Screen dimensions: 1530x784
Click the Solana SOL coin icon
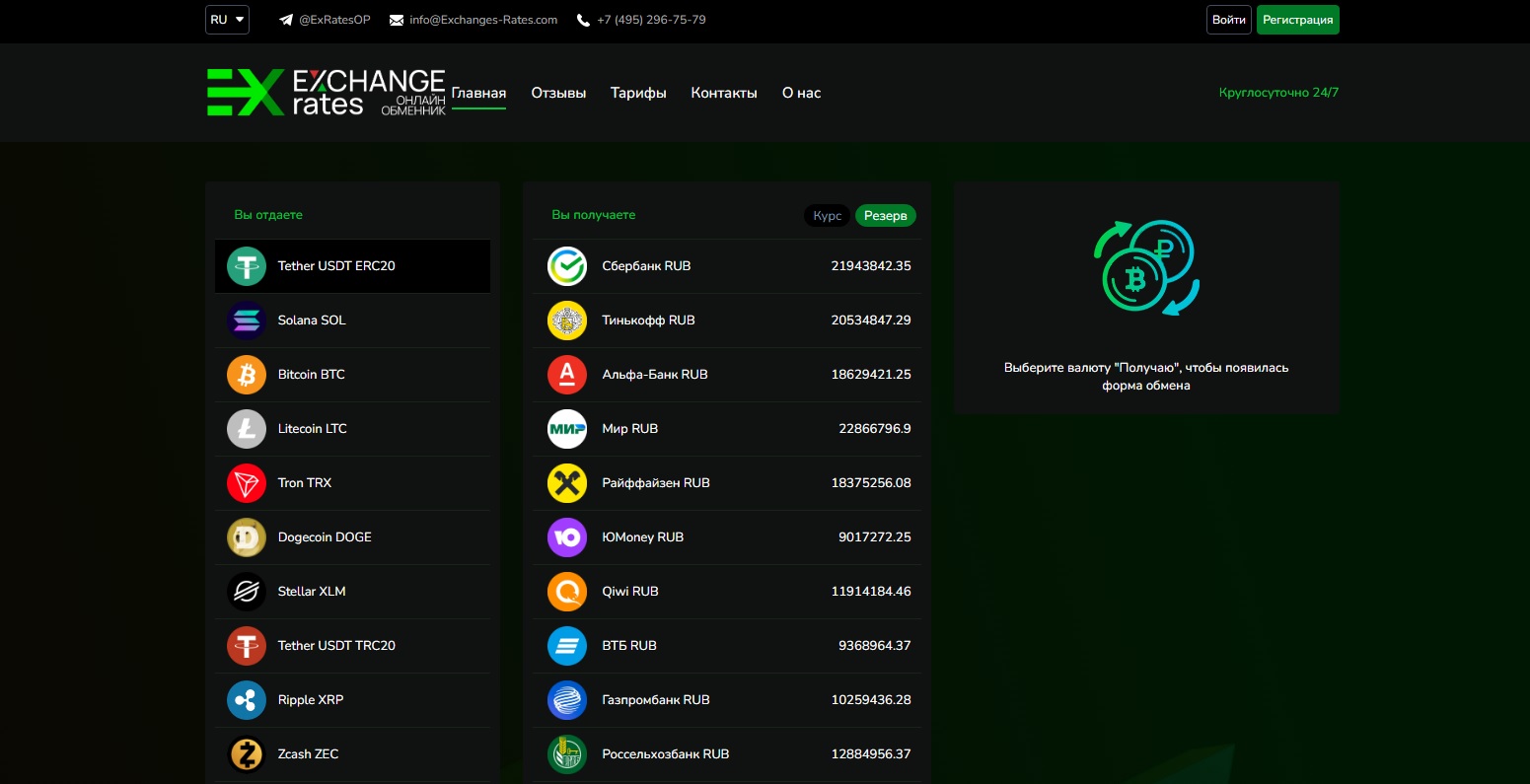(x=247, y=321)
